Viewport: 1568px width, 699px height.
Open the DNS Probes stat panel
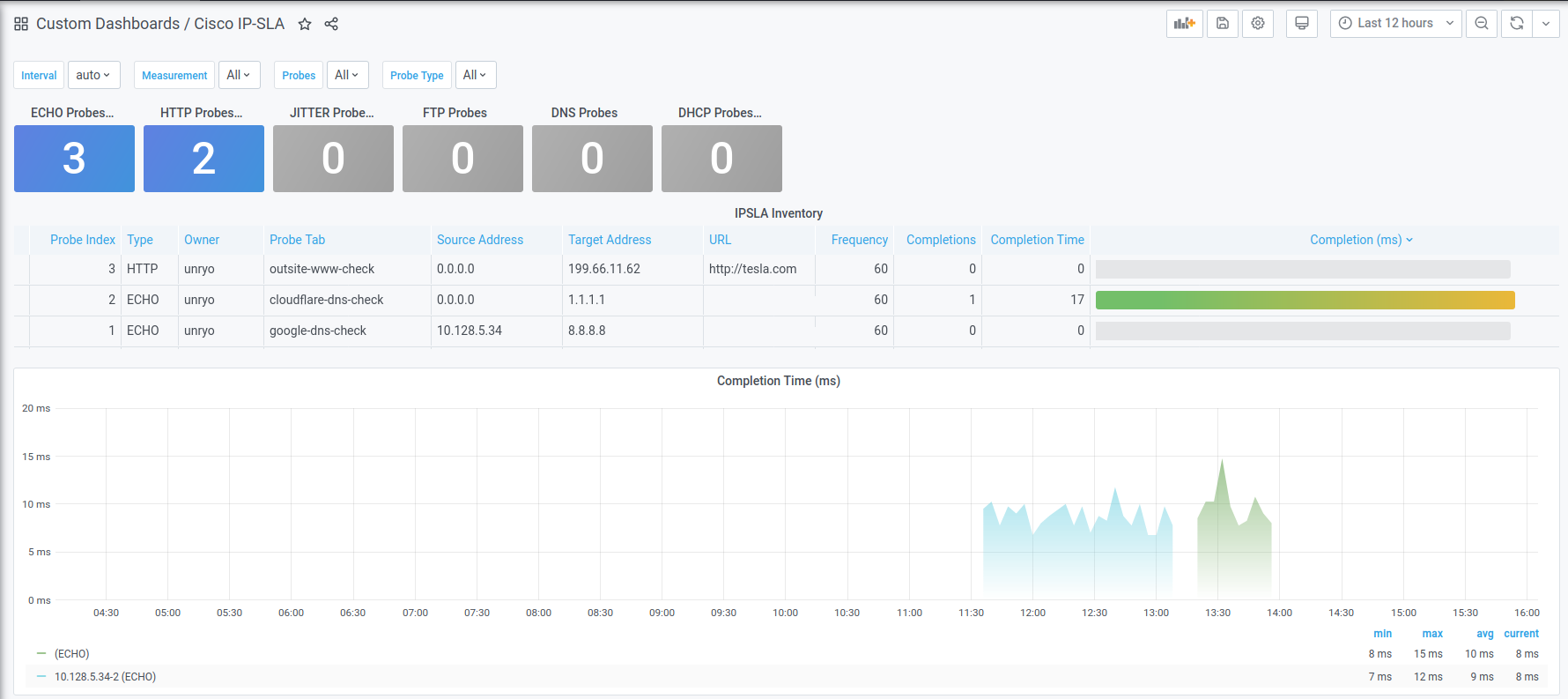[x=592, y=159]
